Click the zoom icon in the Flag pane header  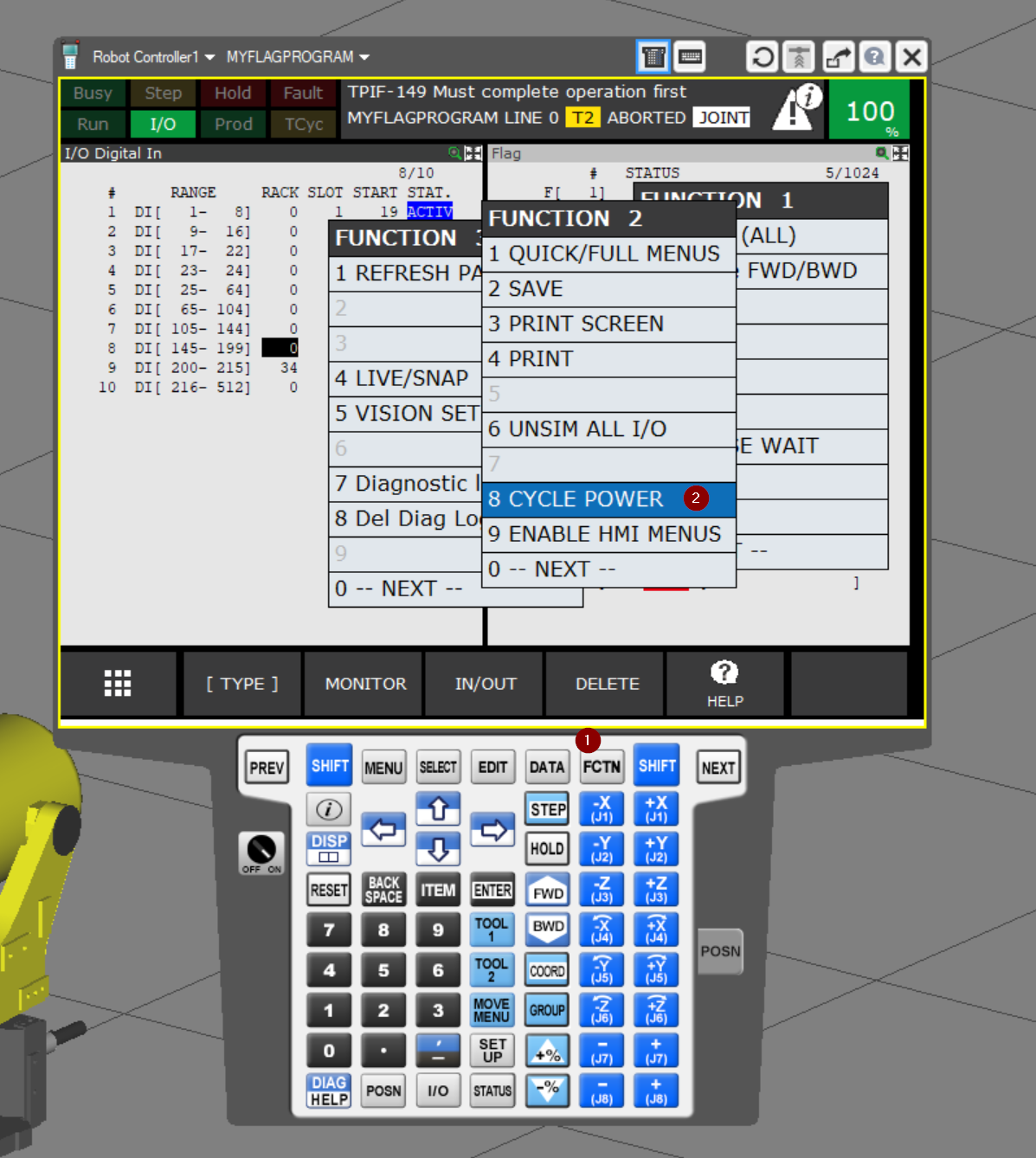tap(882, 153)
